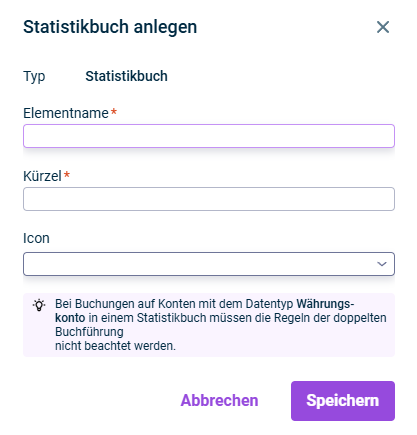Click the lightbulb hint icon
The width and height of the screenshot is (417, 435).
click(x=39, y=305)
